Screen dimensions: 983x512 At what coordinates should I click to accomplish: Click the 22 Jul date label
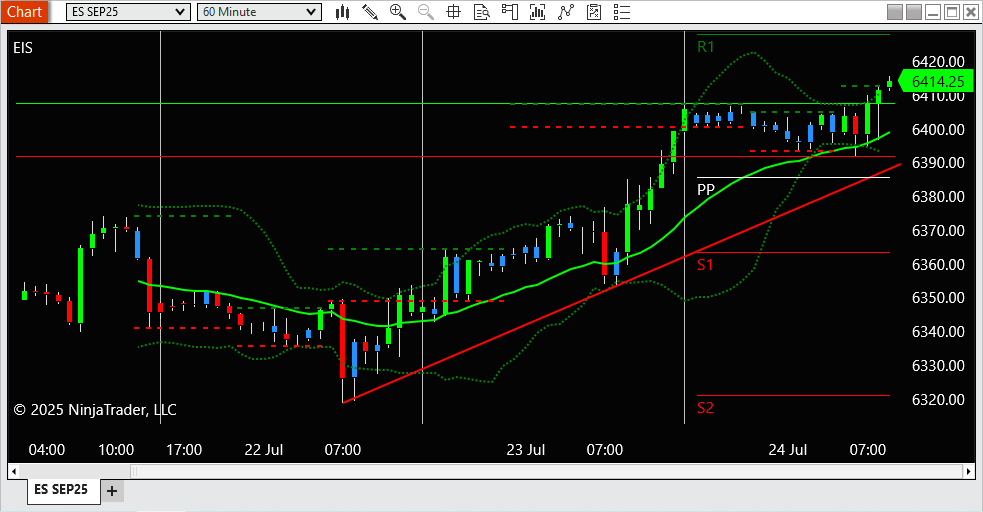tap(263, 449)
